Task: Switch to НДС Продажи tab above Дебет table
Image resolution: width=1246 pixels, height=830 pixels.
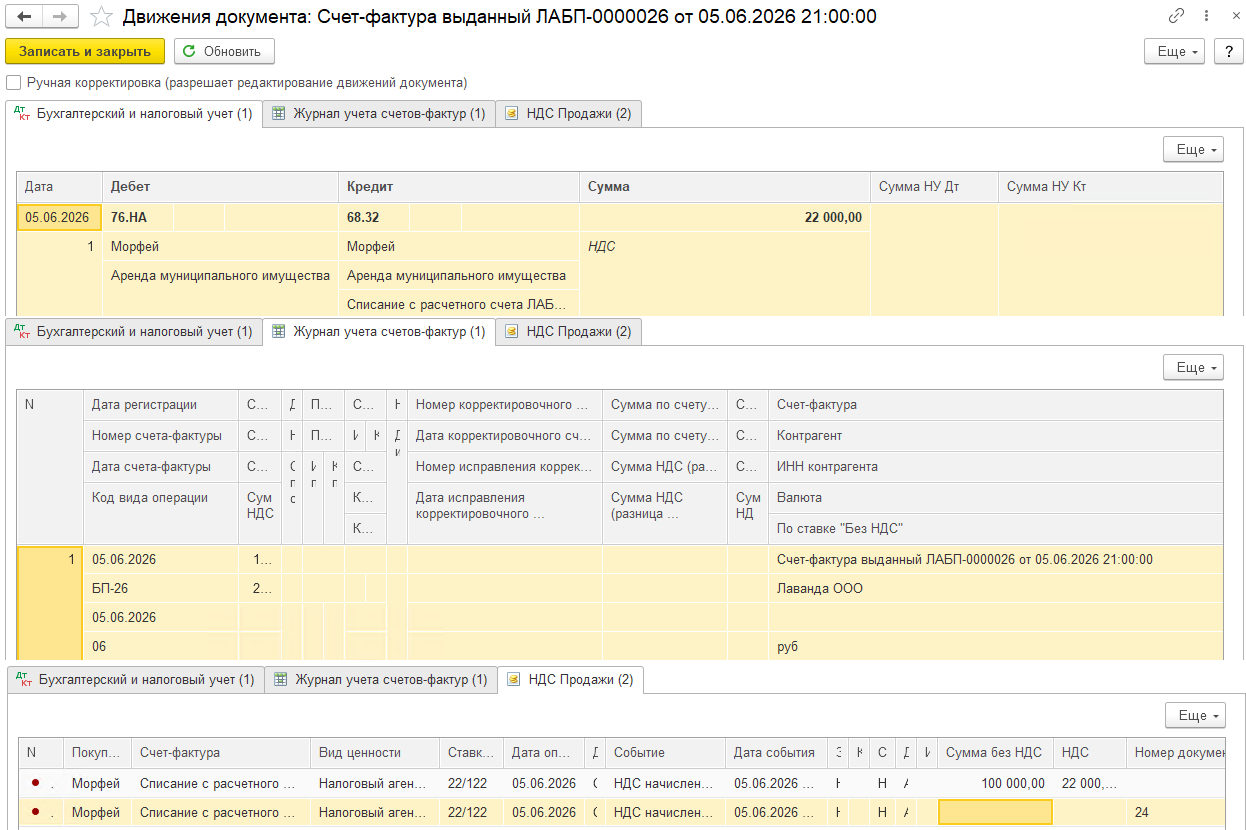Action: click(x=568, y=114)
